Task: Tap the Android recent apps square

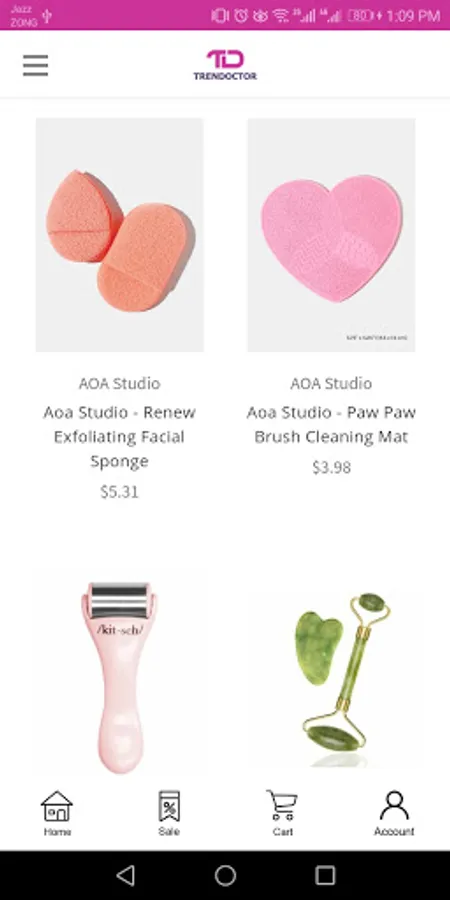Action: (x=325, y=875)
